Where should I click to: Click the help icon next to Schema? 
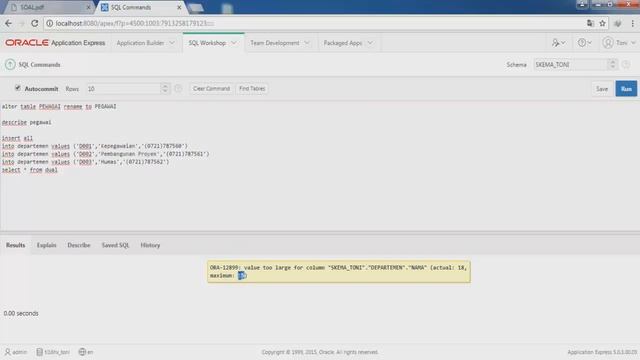(x=626, y=64)
